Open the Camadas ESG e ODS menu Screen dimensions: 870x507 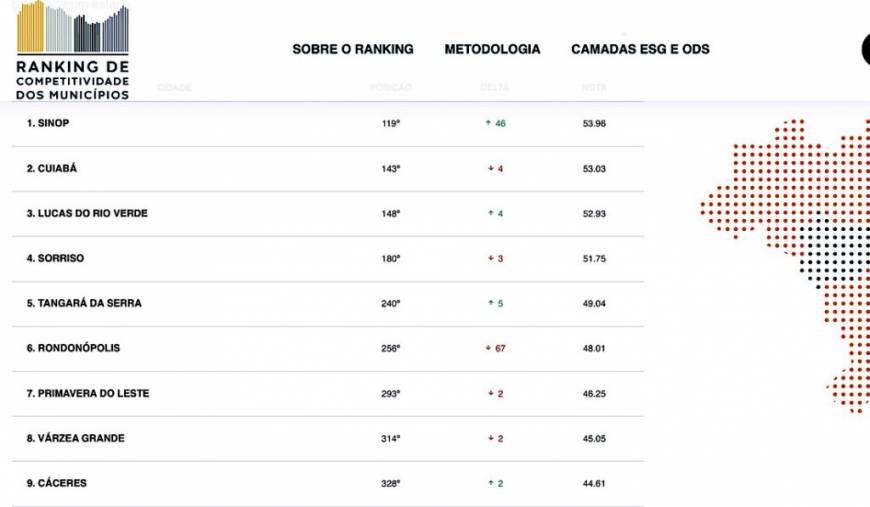pyautogui.click(x=640, y=49)
